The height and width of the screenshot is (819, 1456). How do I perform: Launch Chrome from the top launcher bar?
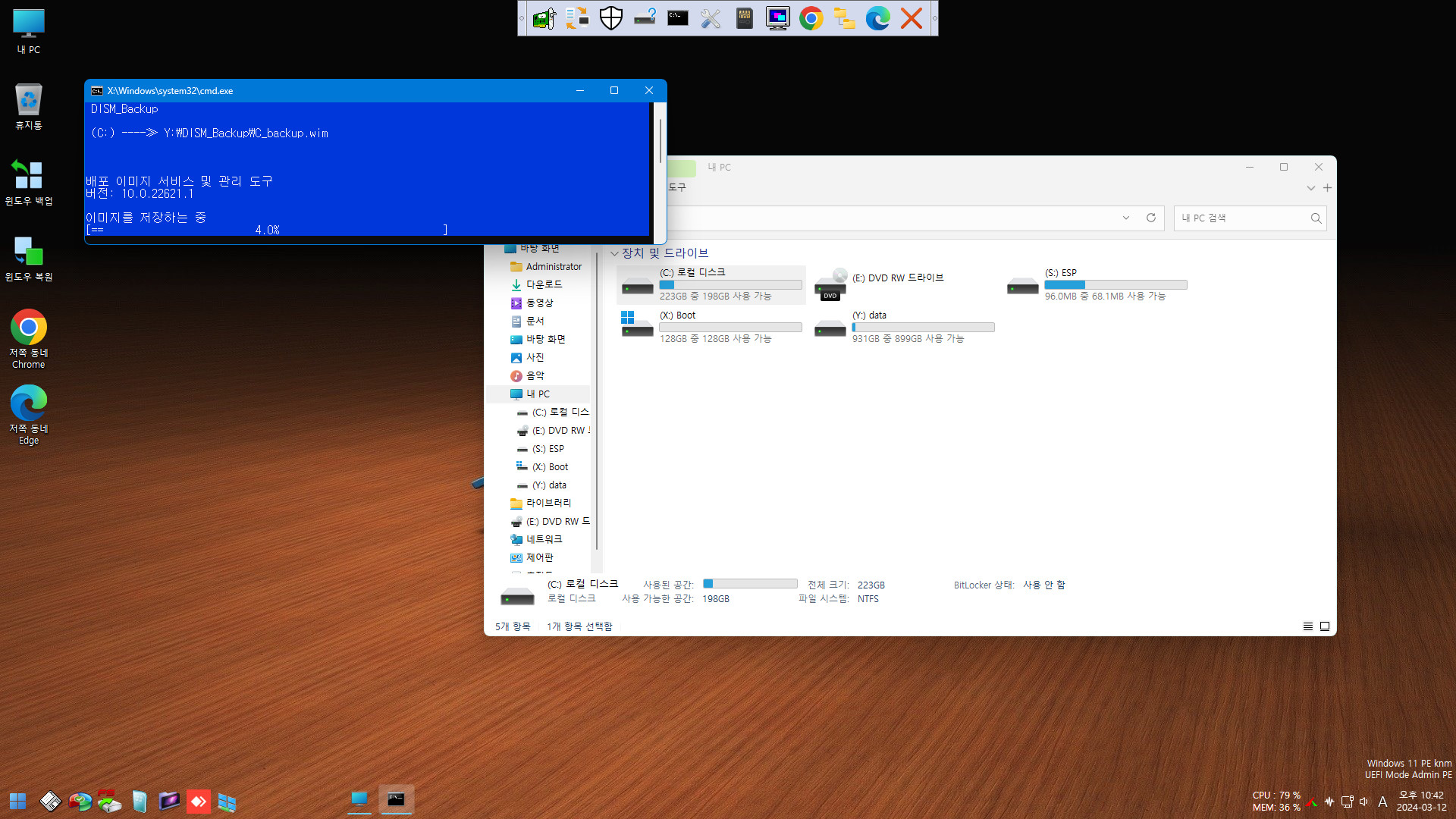811,18
